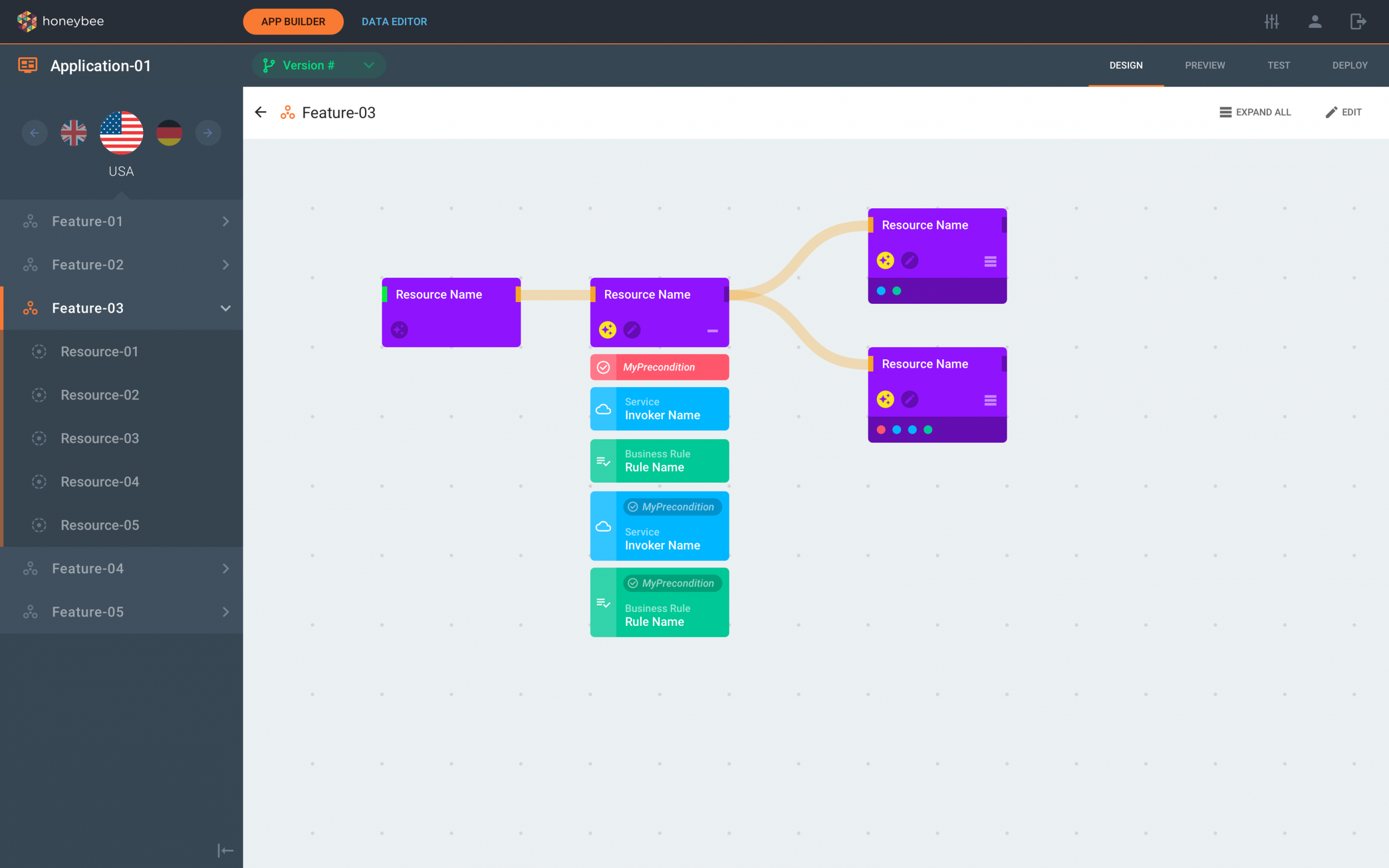Click the EXPAND ALL button

(1255, 112)
